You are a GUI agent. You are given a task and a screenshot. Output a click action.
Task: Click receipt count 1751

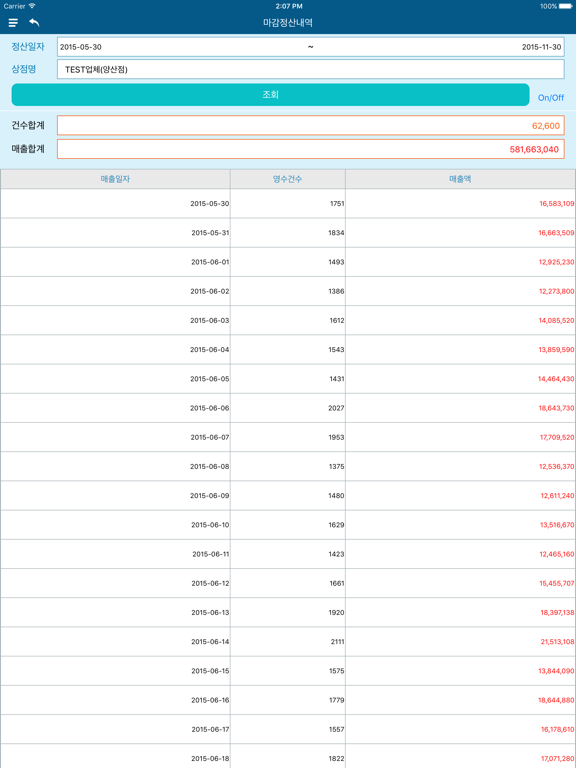(x=337, y=203)
